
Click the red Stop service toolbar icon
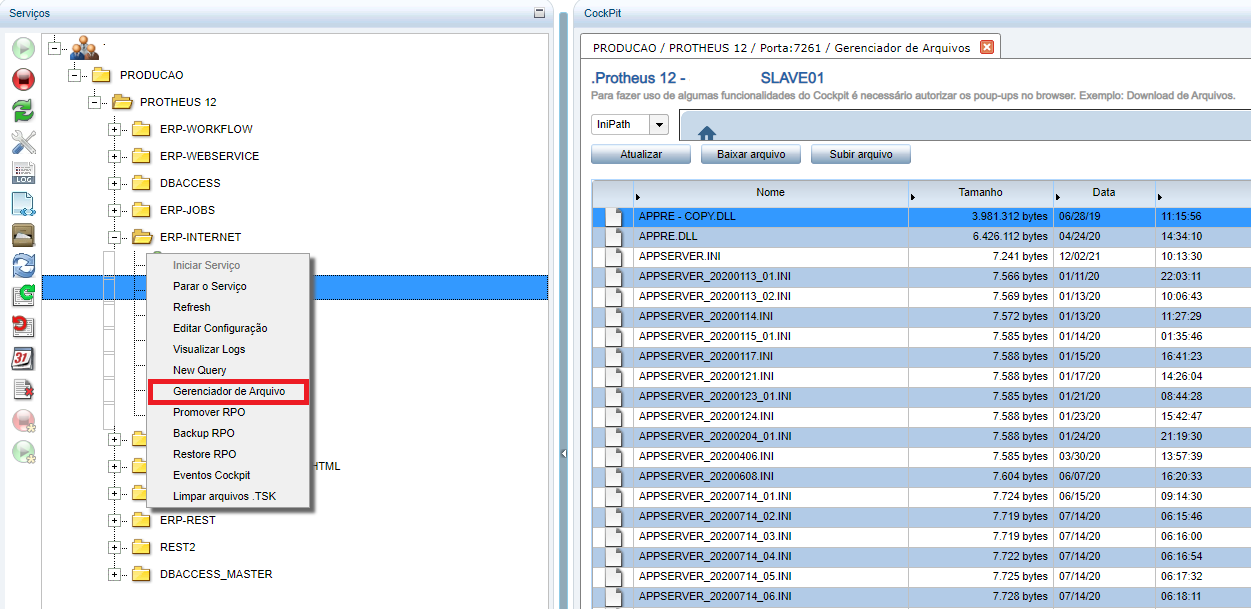(23, 80)
